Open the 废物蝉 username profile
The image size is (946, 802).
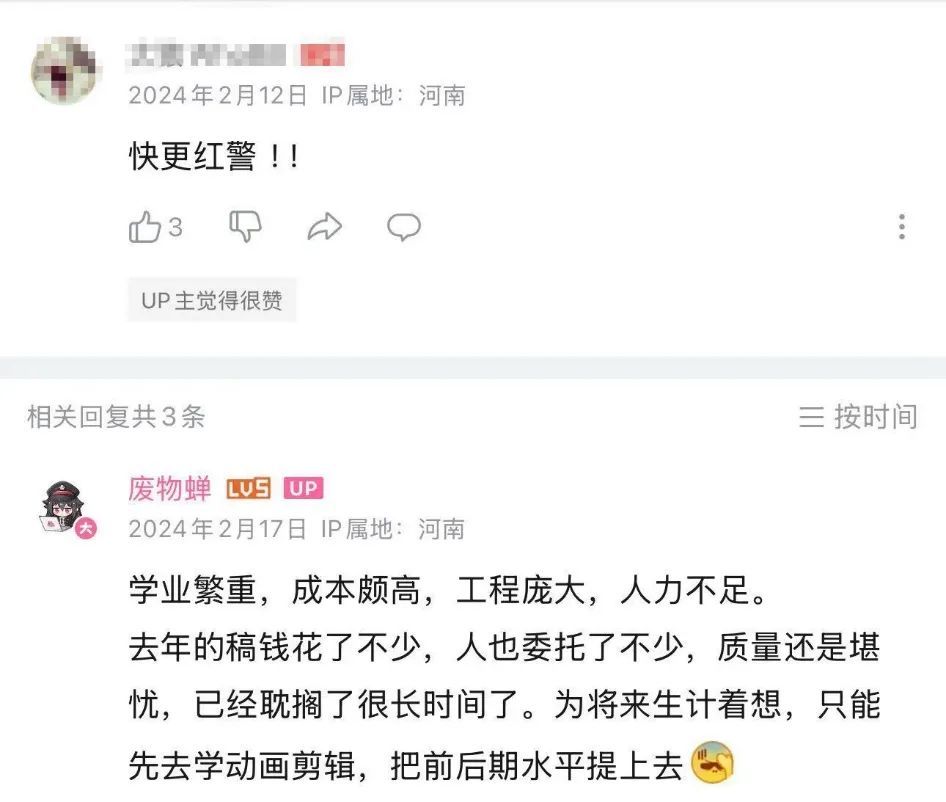point(170,488)
